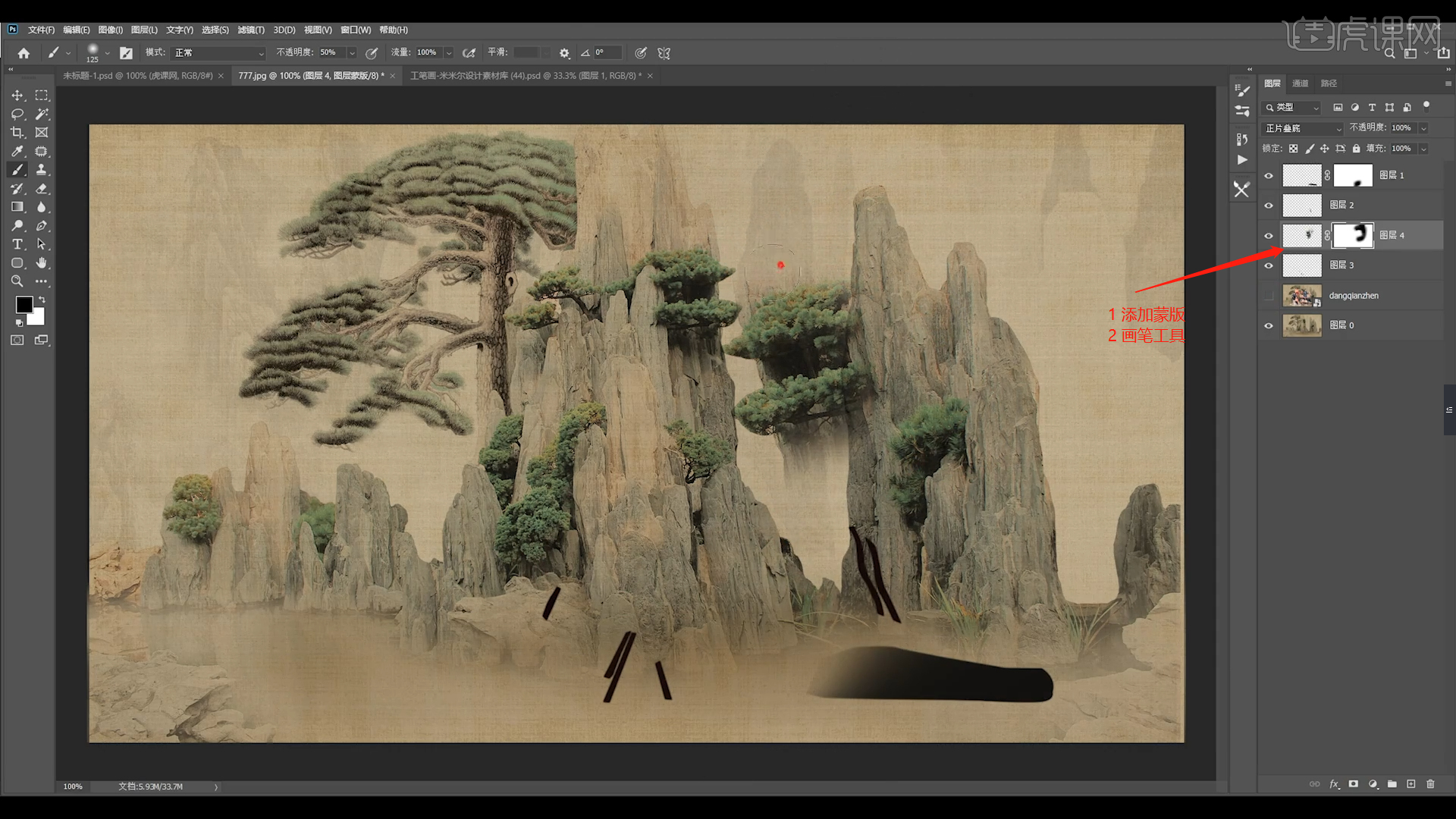The height and width of the screenshot is (819, 1456).
Task: Toggle lock all for layer
Action: pyautogui.click(x=1357, y=149)
